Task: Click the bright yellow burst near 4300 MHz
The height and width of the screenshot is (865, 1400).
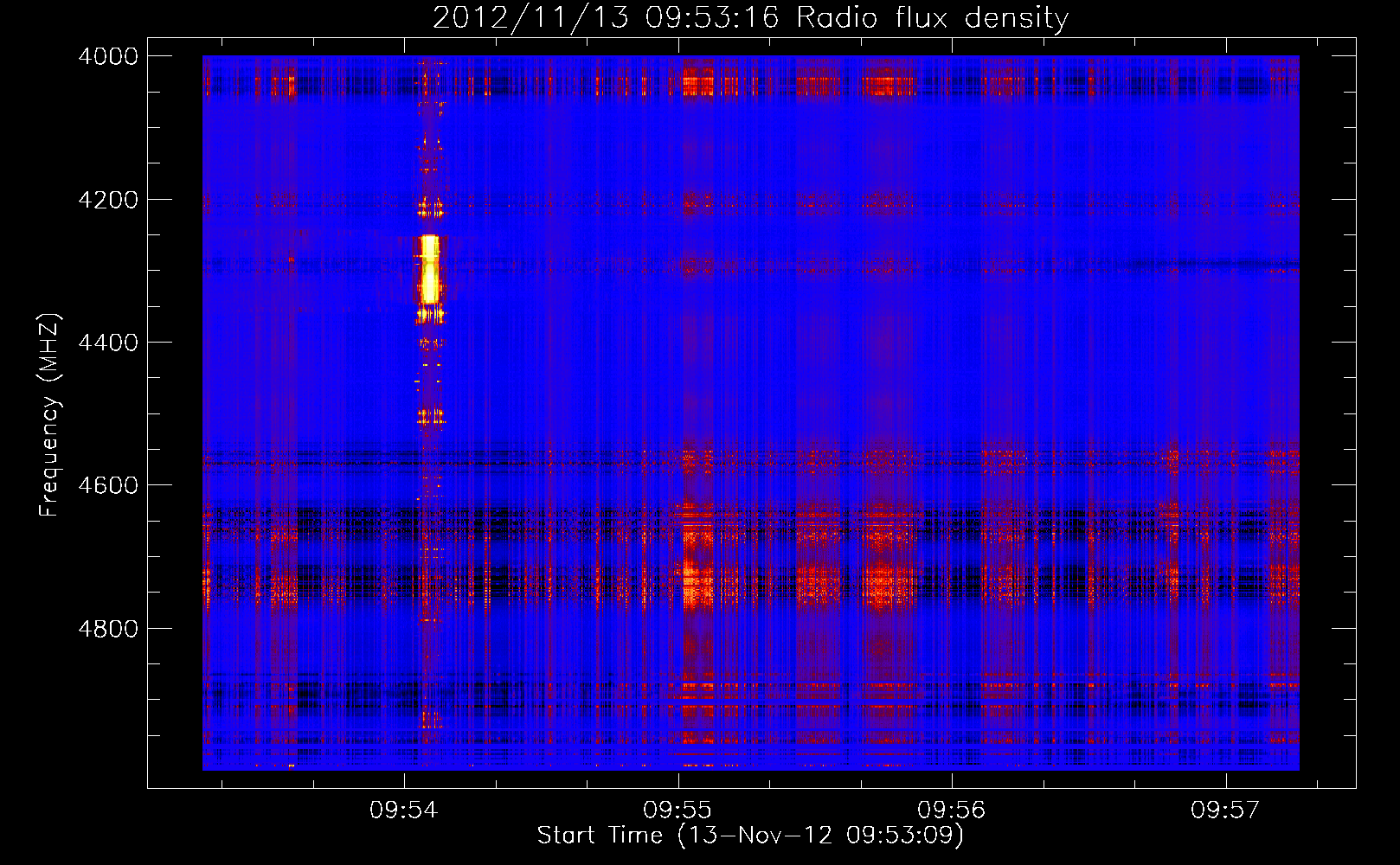Action: click(x=429, y=269)
